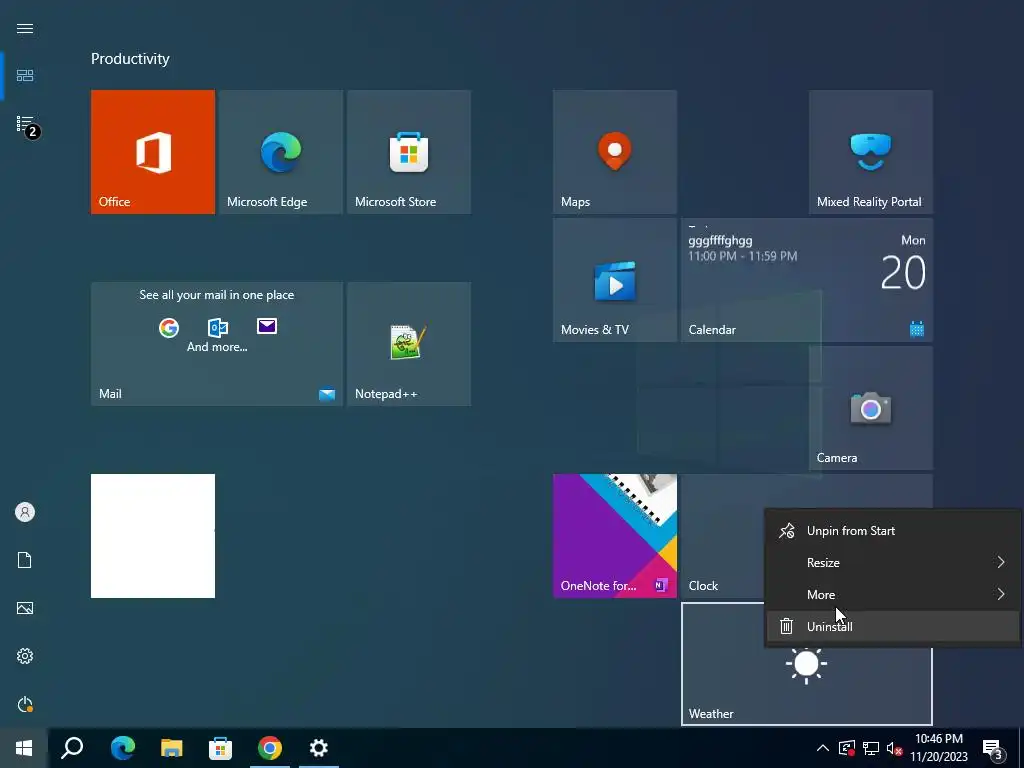Open the Microsoft Store tile
This screenshot has width=1024, height=768.
409,152
